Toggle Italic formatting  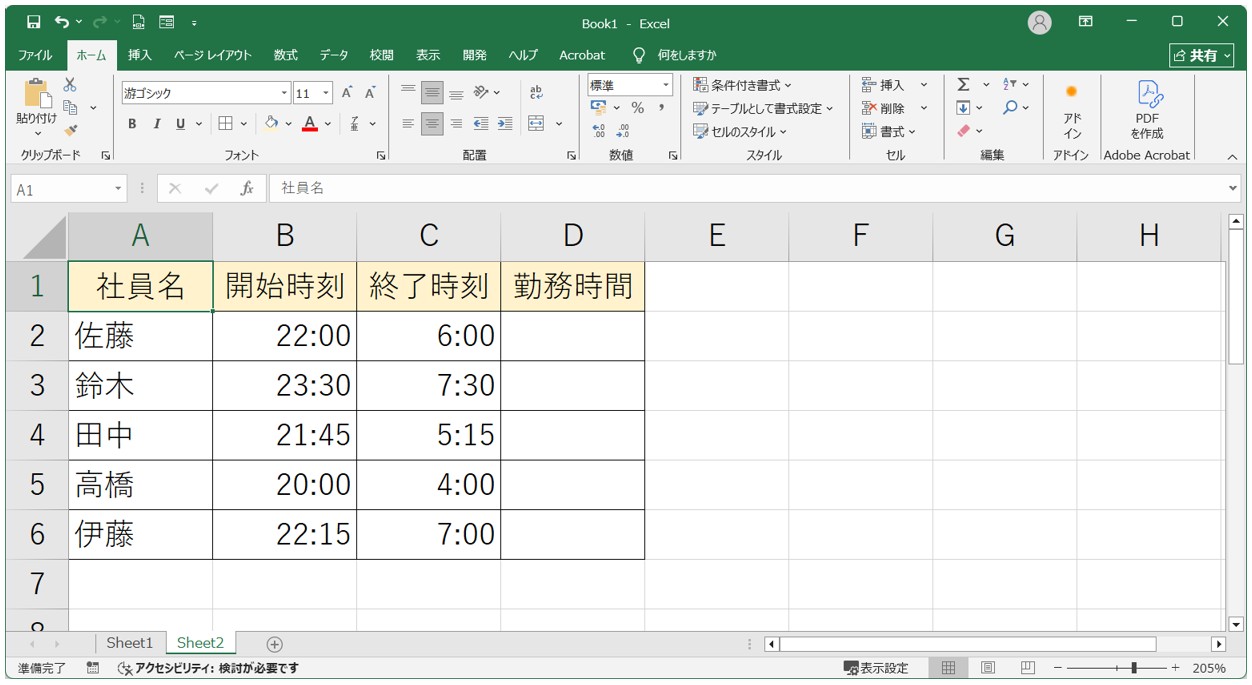pos(156,124)
